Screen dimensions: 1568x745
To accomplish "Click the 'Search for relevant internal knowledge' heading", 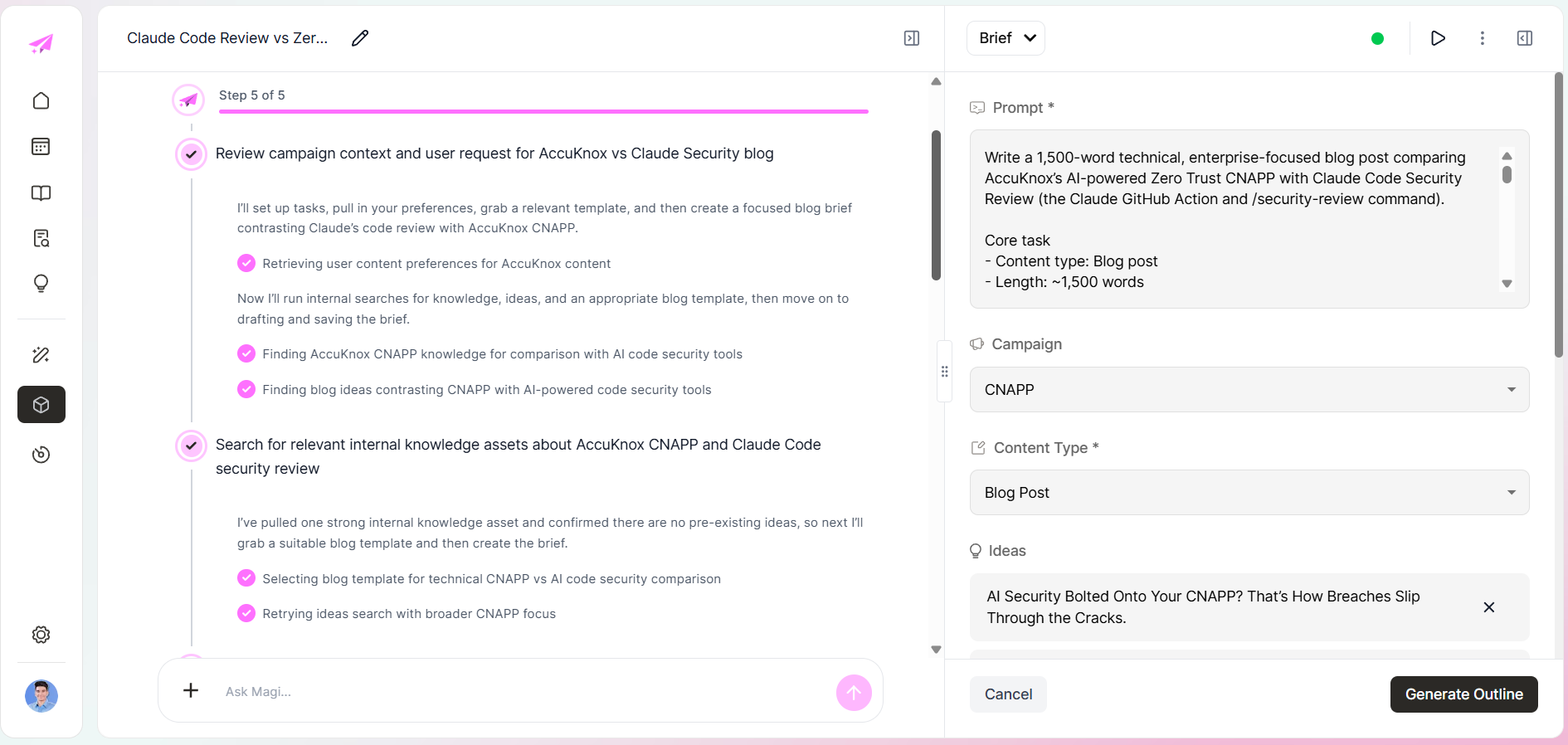I will [519, 456].
